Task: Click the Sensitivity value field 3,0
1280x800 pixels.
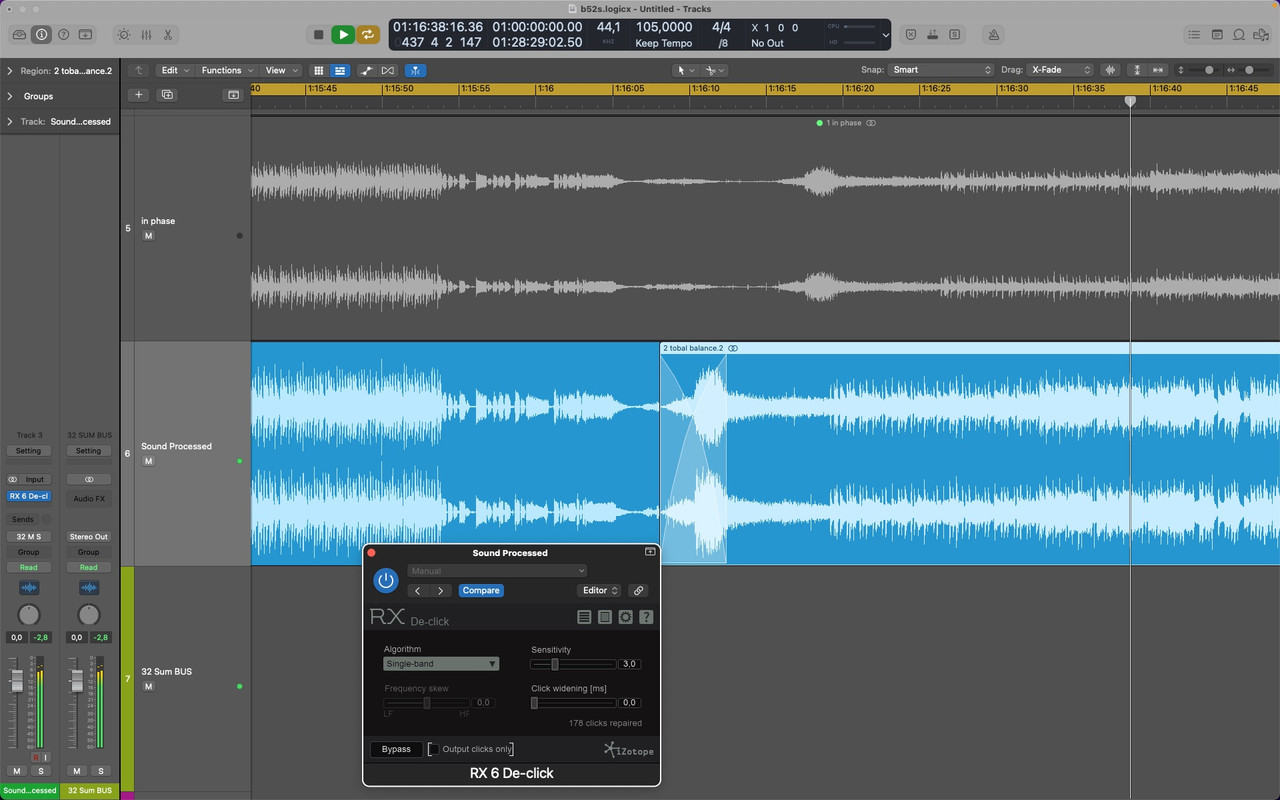Action: click(629, 664)
